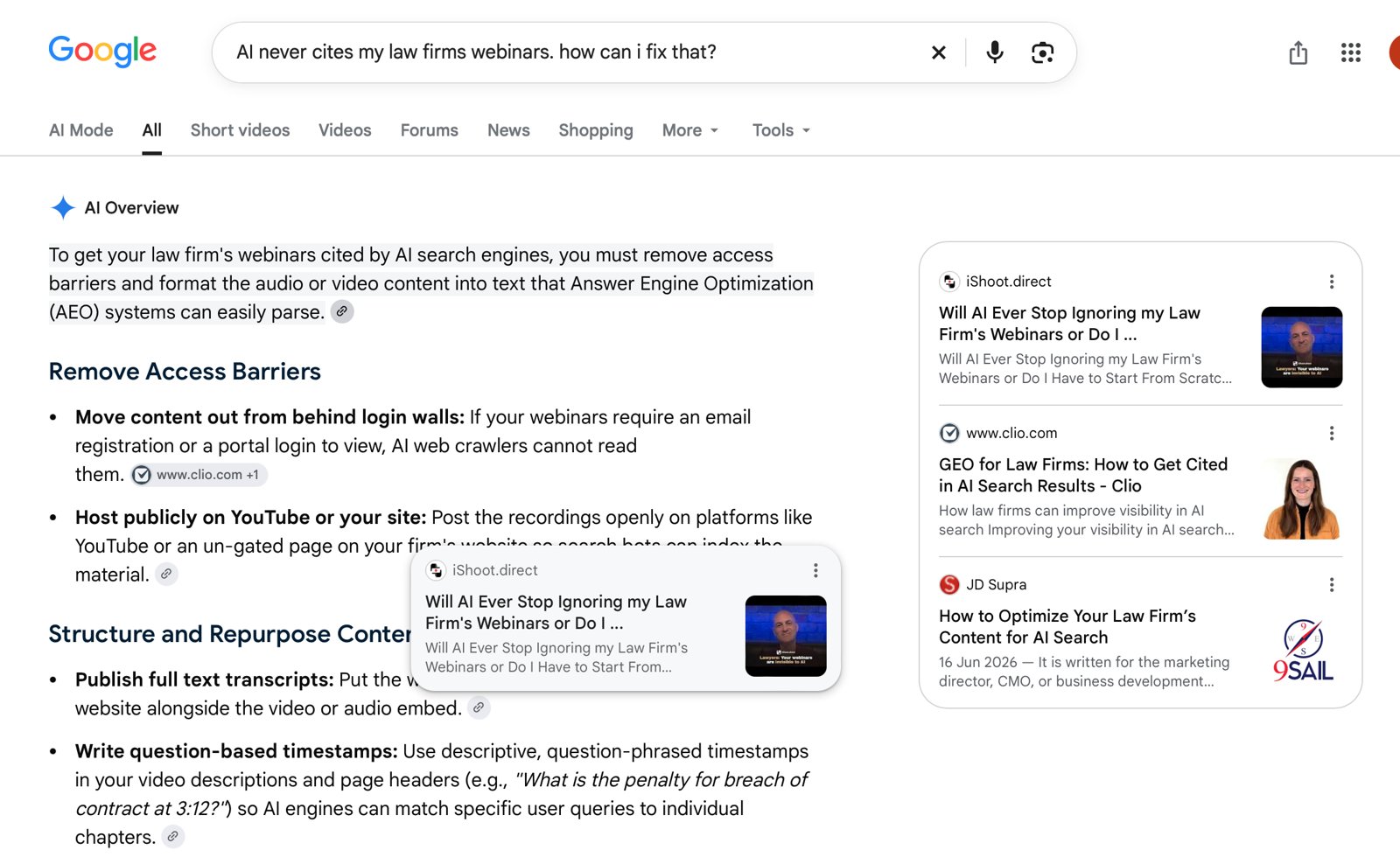Open the www.clio.com +1 source chip
This screenshot has height=864, width=1400.
click(199, 475)
